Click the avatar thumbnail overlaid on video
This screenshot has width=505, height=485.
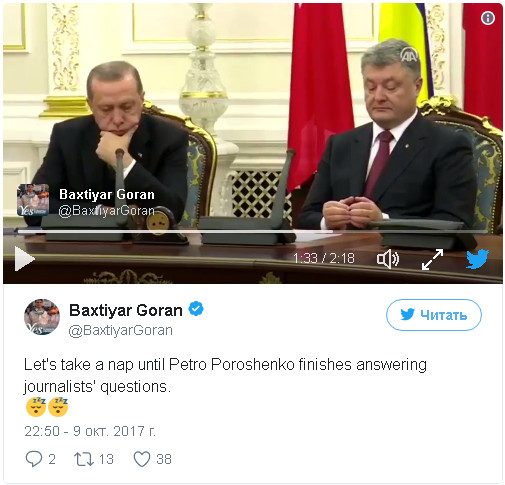click(33, 200)
